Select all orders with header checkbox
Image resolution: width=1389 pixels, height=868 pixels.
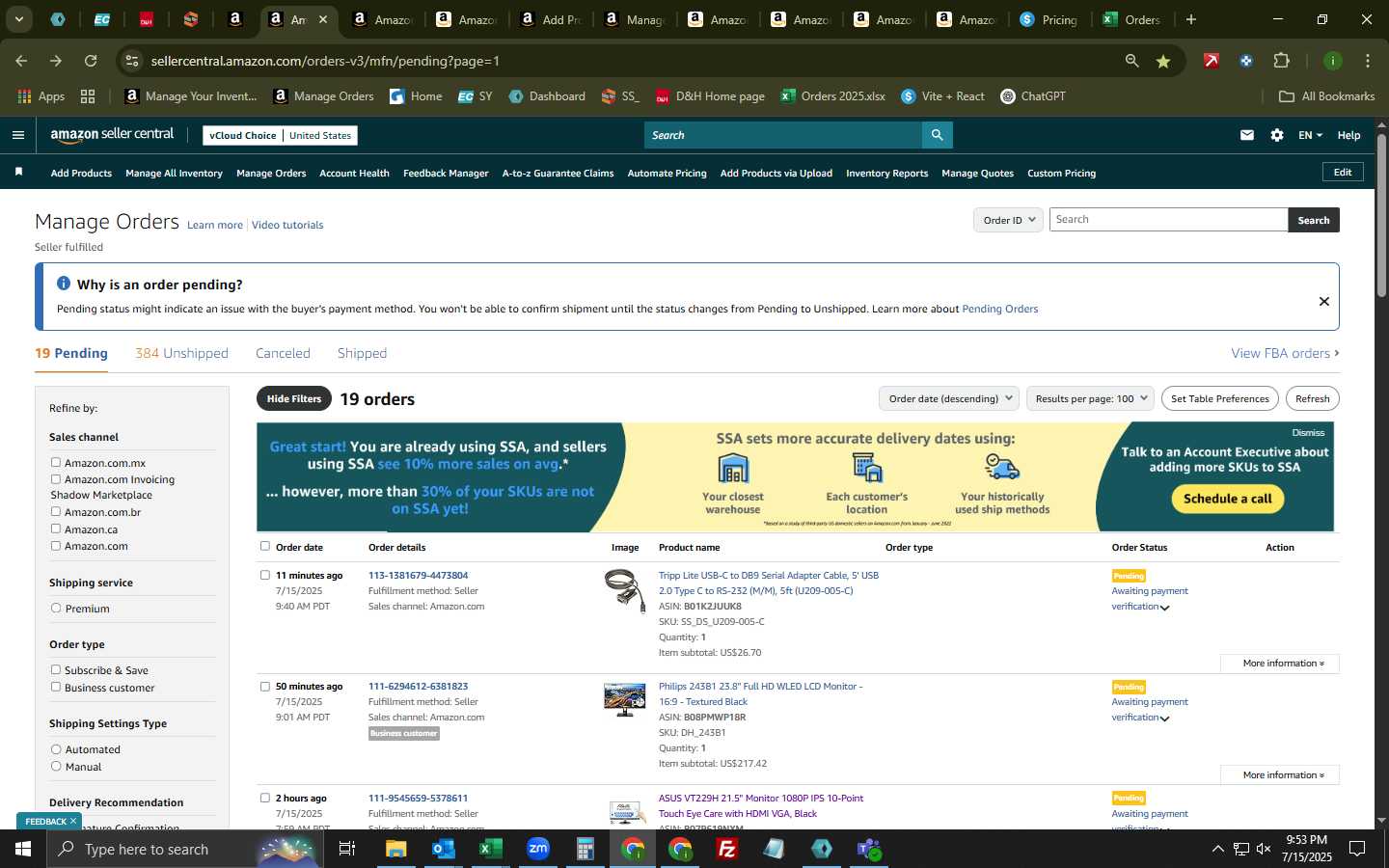[x=265, y=546]
